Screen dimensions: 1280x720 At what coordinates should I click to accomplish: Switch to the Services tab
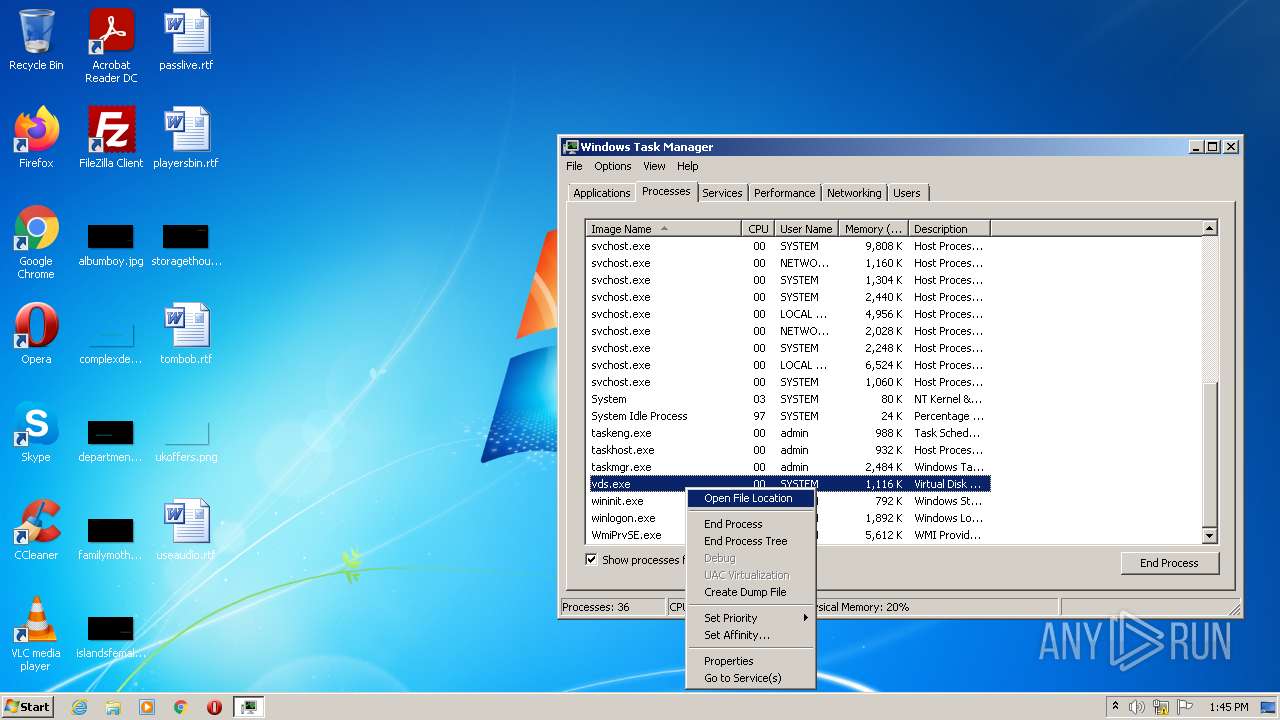coord(722,193)
